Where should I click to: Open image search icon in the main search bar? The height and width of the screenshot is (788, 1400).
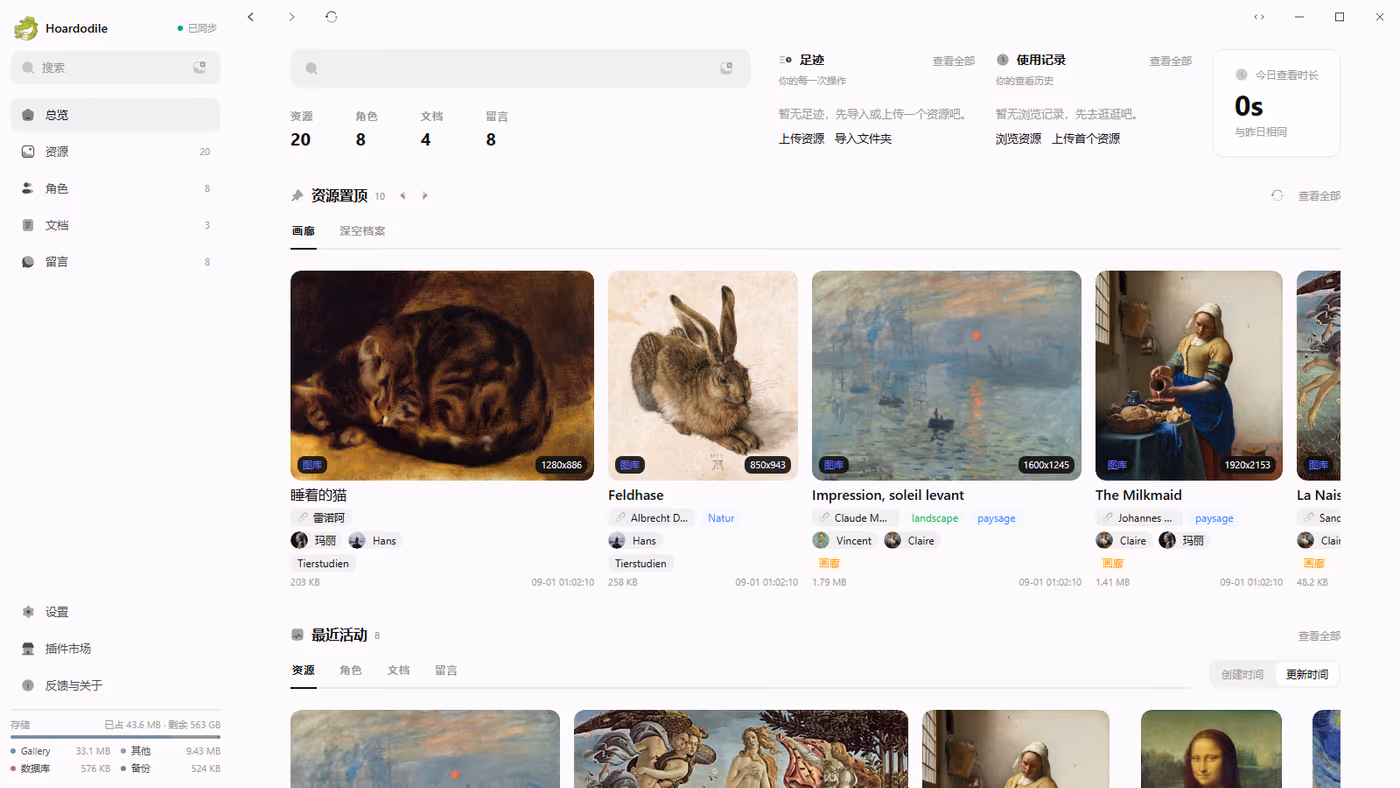[x=727, y=68]
